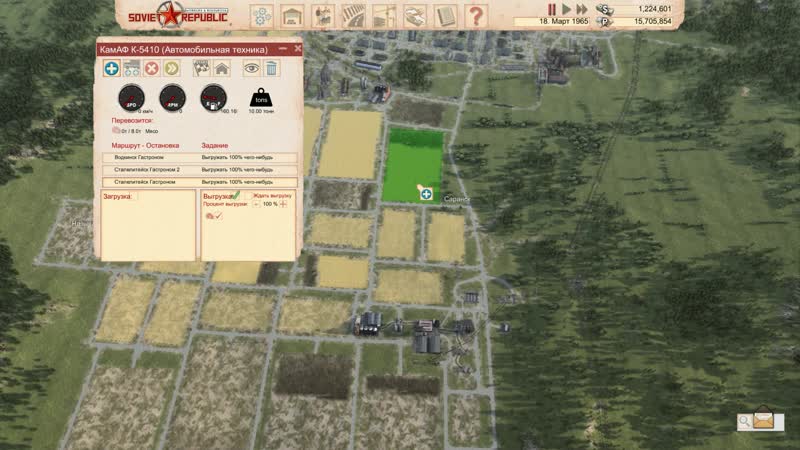Click the meat cargo icon under Перевозится

click(116, 131)
